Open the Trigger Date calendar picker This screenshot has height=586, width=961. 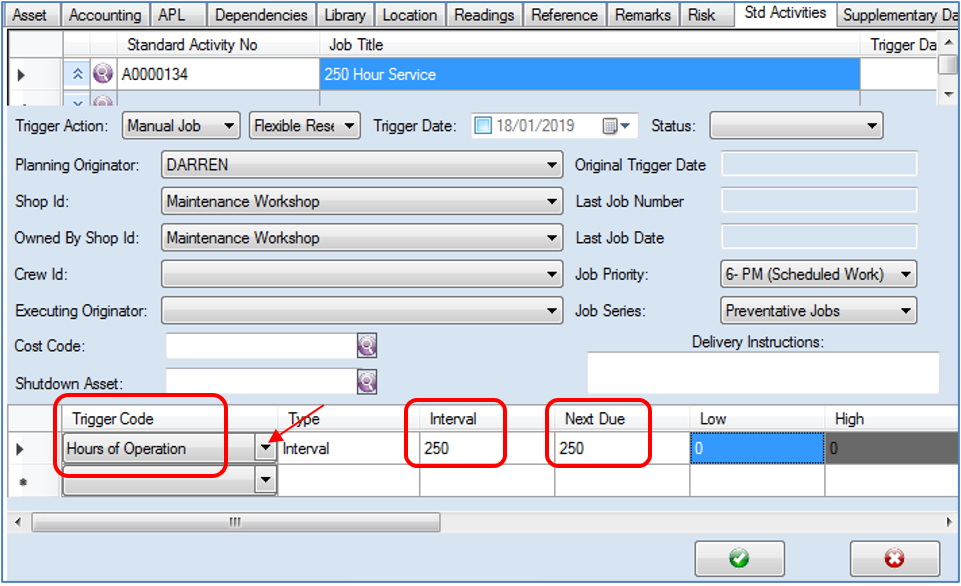(x=617, y=126)
